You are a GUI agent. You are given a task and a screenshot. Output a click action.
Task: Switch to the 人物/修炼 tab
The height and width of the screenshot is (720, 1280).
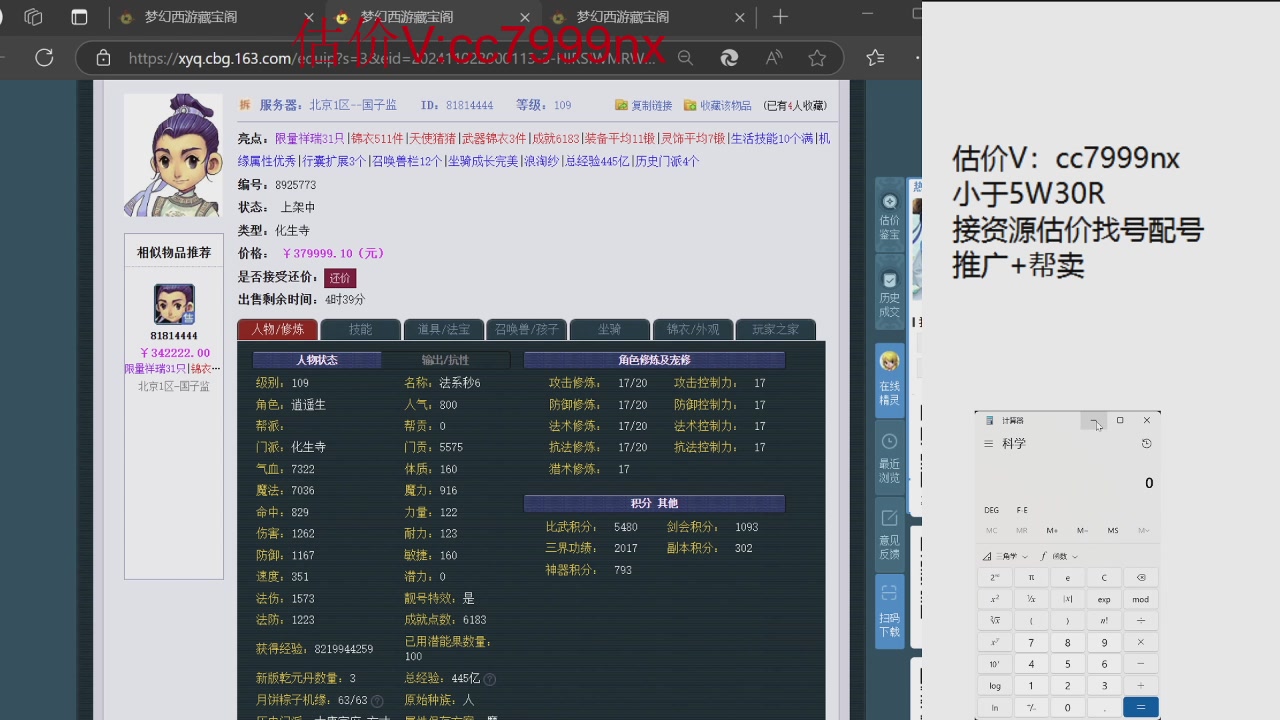[x=277, y=329]
